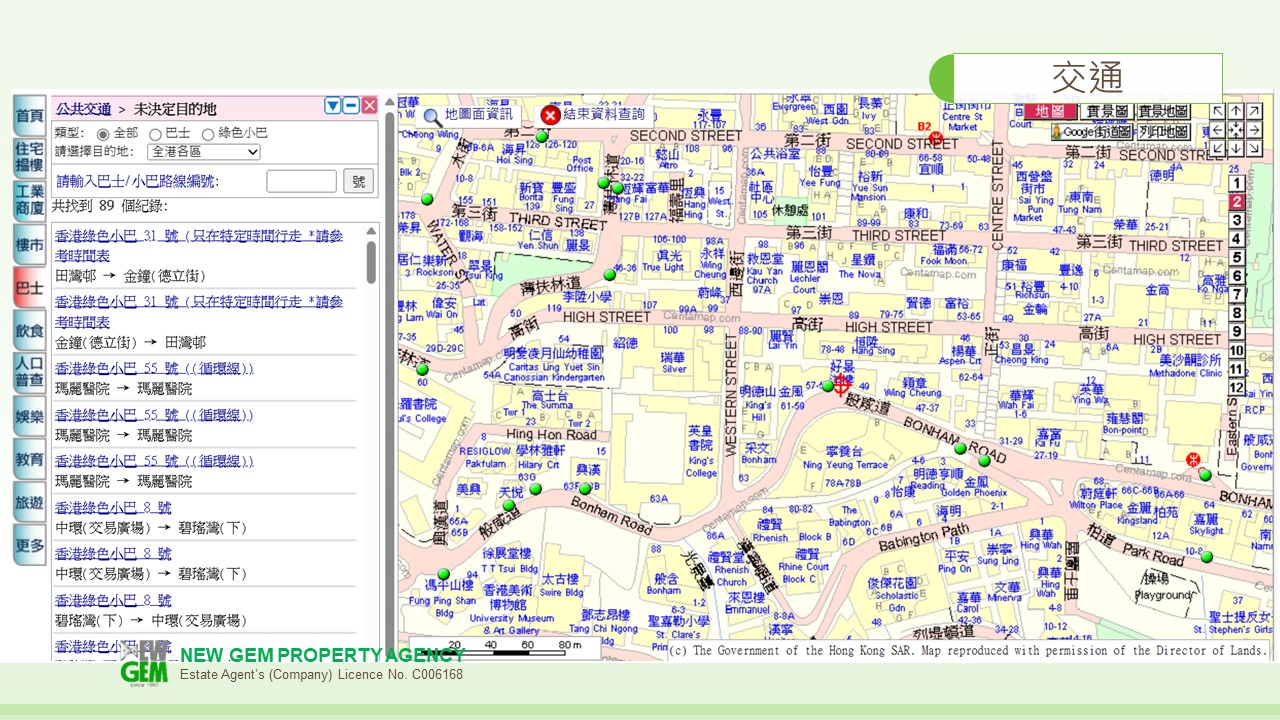This screenshot has width=1280, height=720.
Task: Open the 全港各區 destination dropdown
Action: click(x=203, y=152)
